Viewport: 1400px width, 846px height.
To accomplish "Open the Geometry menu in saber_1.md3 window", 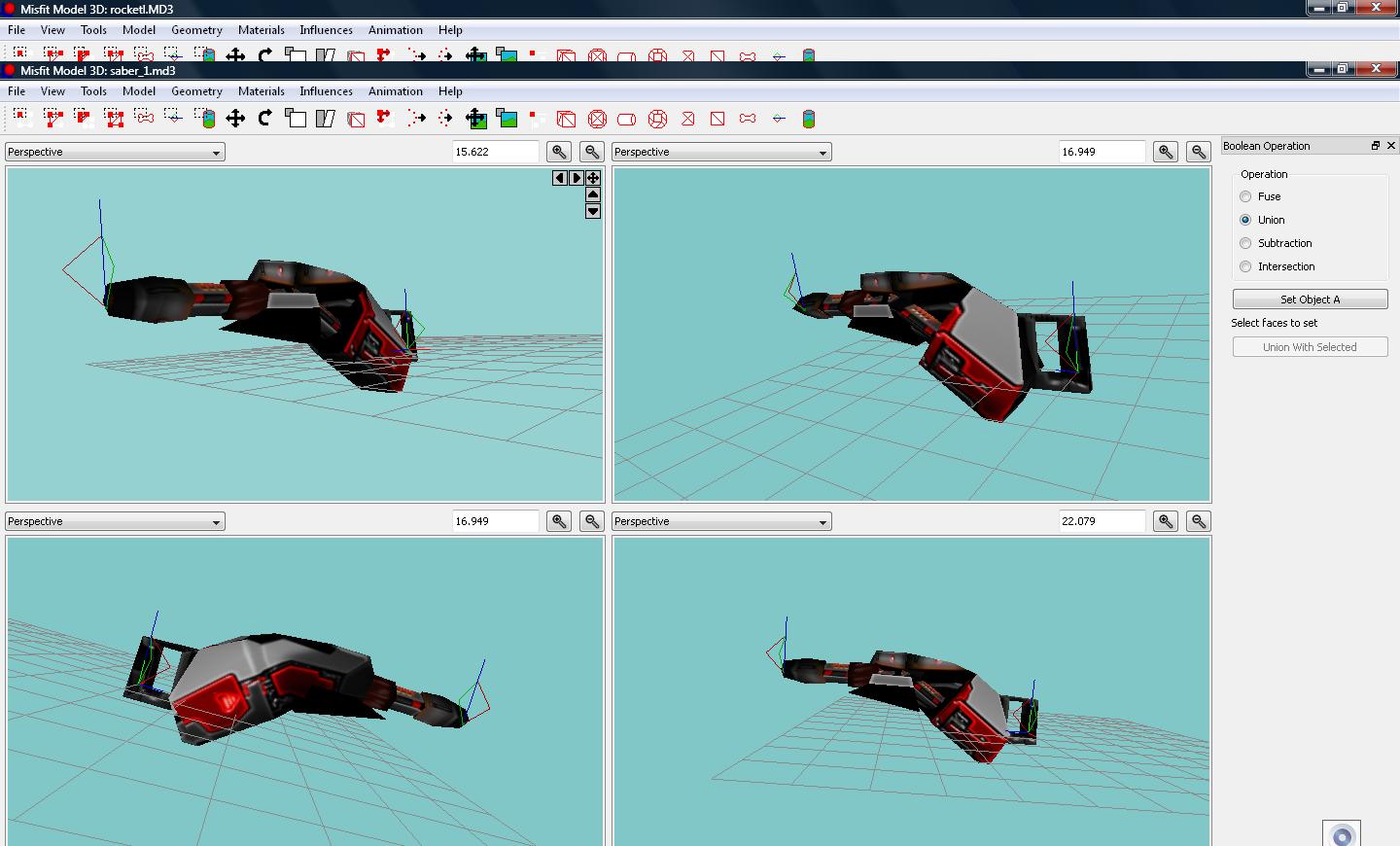I will click(196, 91).
